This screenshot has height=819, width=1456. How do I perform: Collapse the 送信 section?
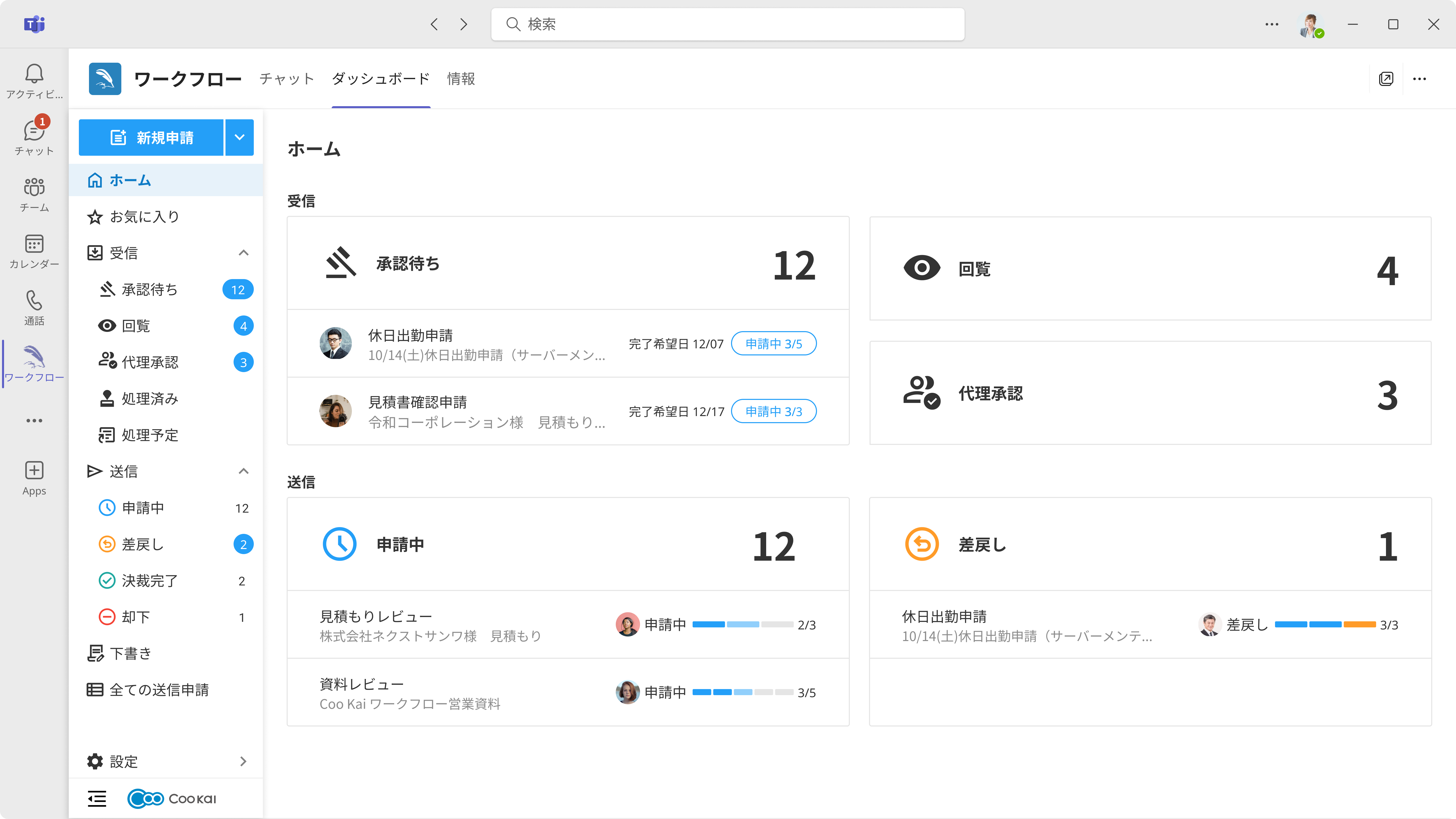coord(244,471)
